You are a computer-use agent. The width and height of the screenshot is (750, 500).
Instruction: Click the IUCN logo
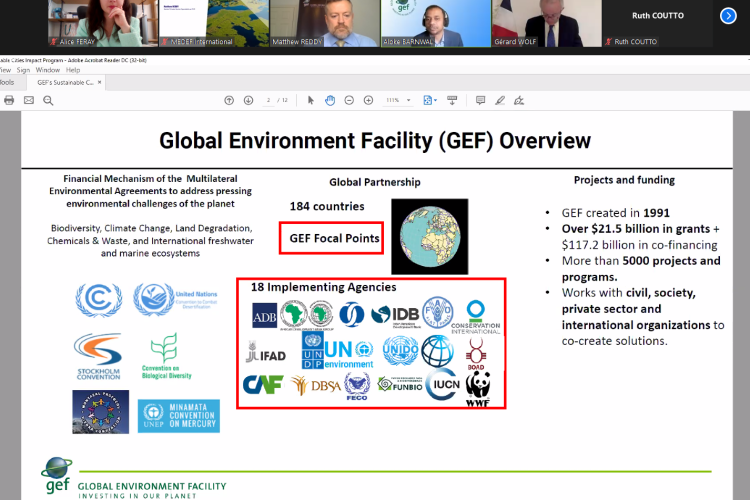pos(443,384)
